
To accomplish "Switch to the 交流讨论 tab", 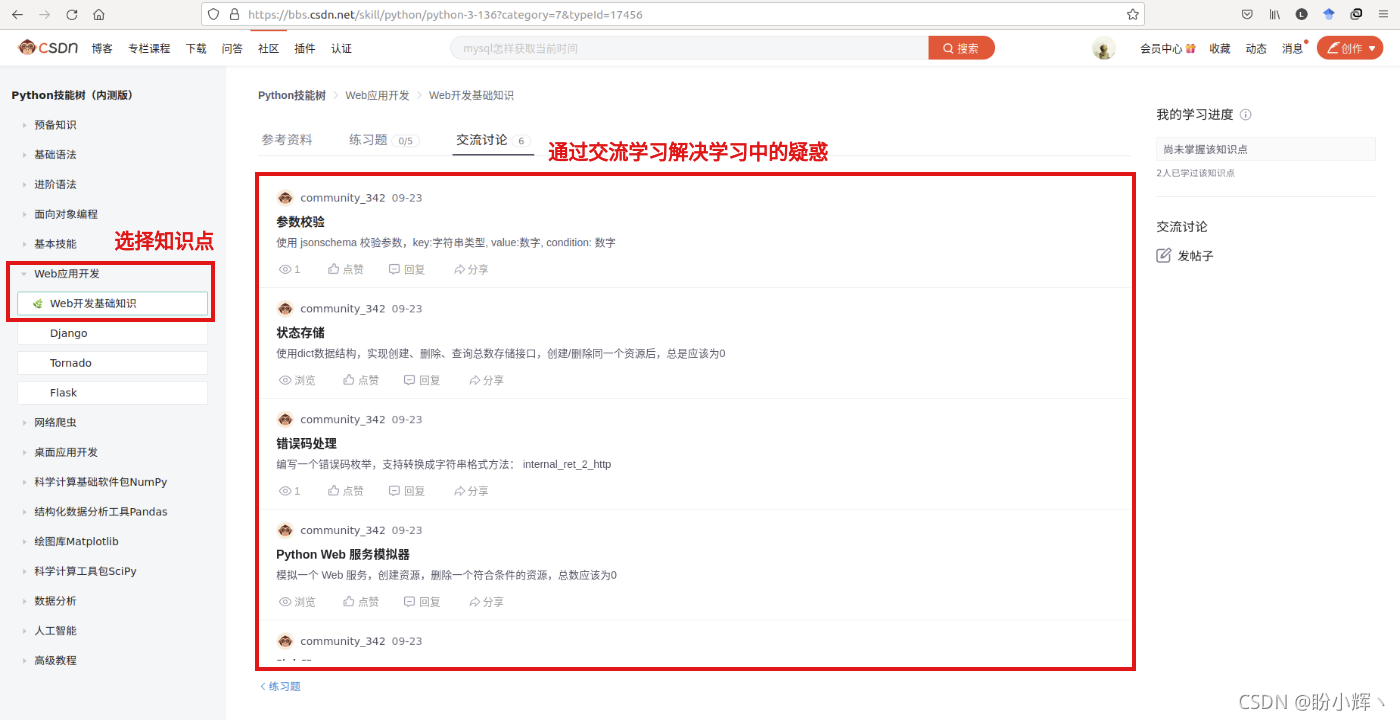I will point(493,140).
